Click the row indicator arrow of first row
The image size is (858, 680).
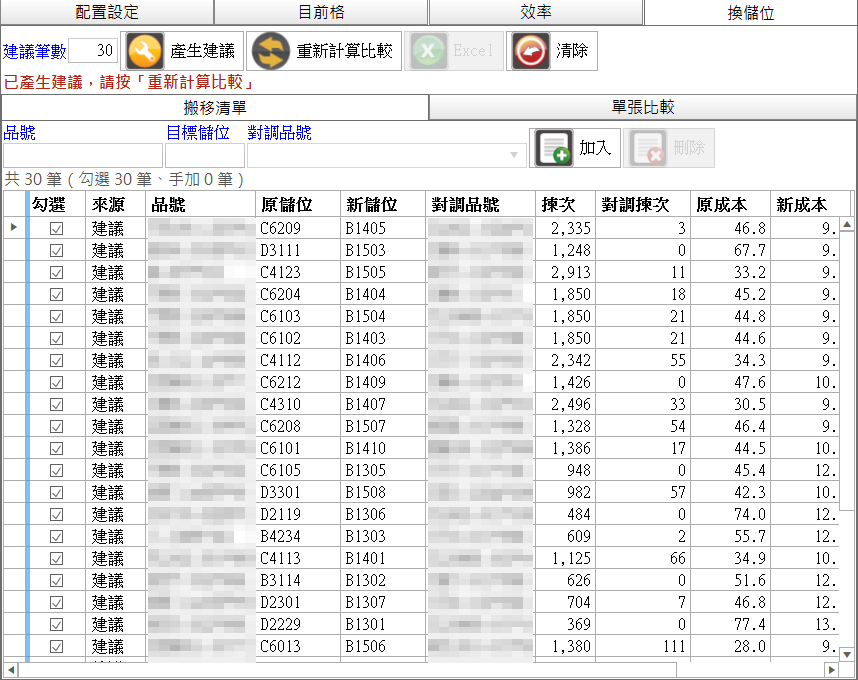pos(14,227)
